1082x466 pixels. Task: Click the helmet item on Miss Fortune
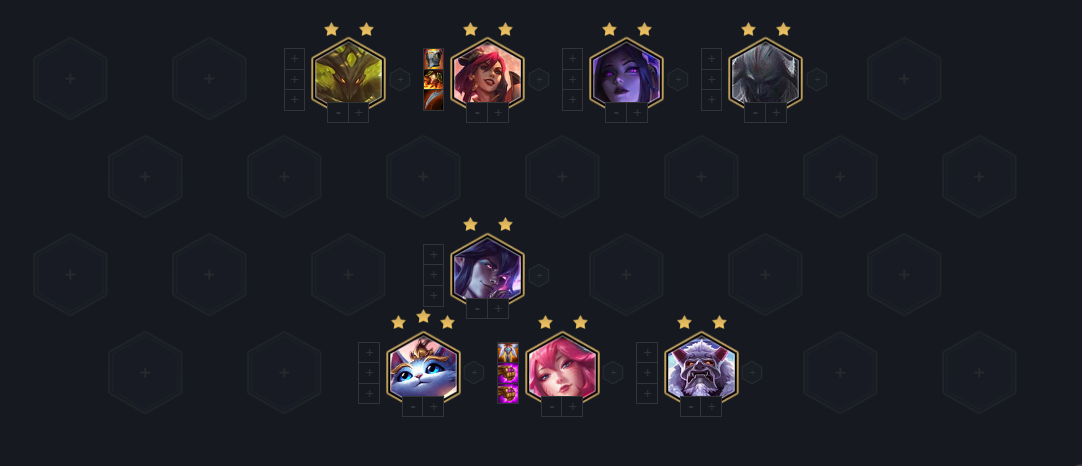(433, 59)
